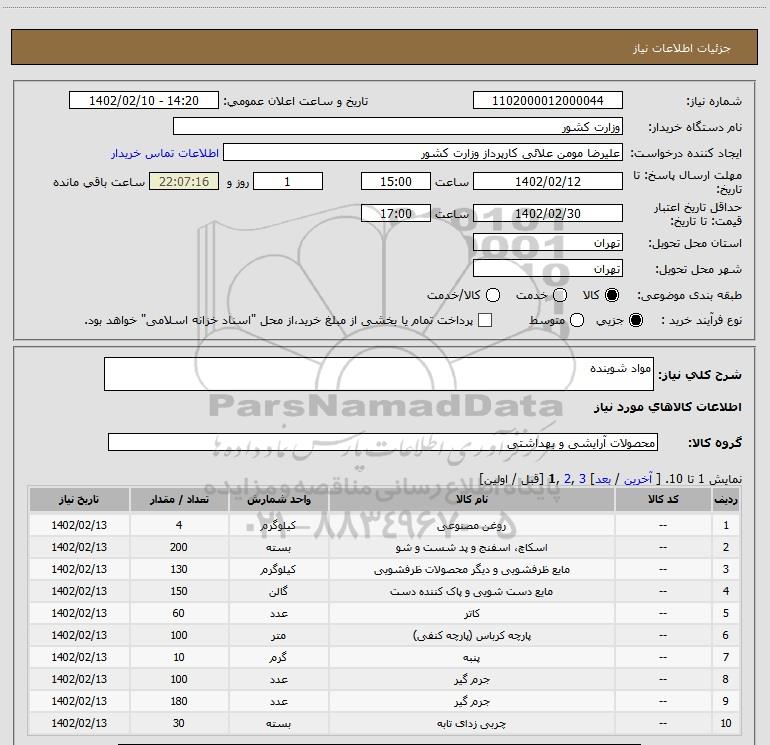Go to page 3 of items
The image size is (770, 745).
[x=582, y=479]
